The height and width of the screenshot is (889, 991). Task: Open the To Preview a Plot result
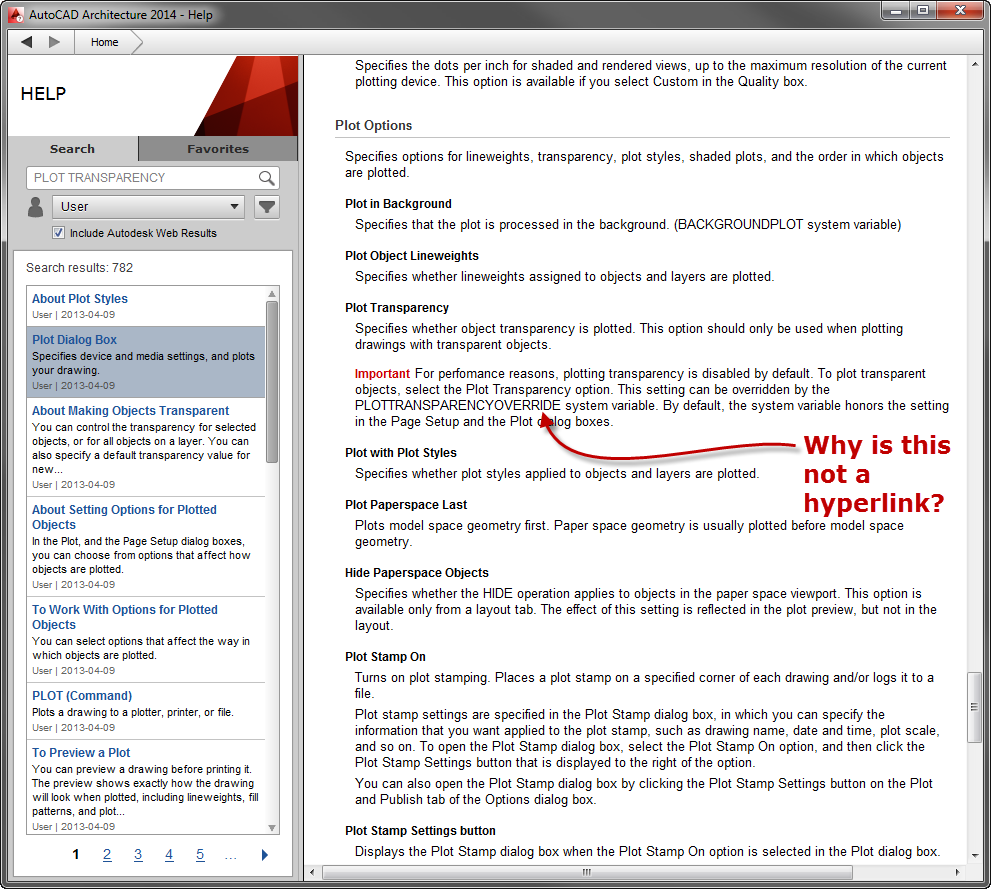[81, 753]
